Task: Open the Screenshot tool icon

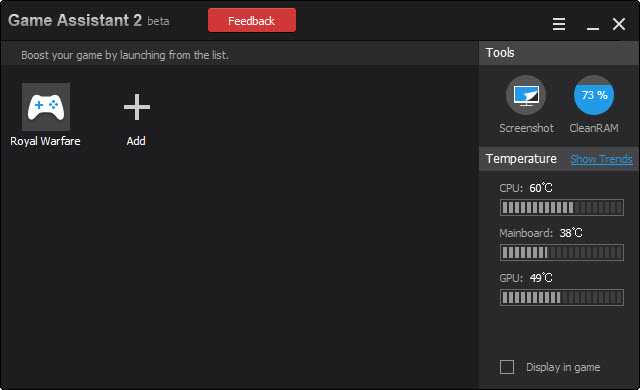Action: [526, 95]
